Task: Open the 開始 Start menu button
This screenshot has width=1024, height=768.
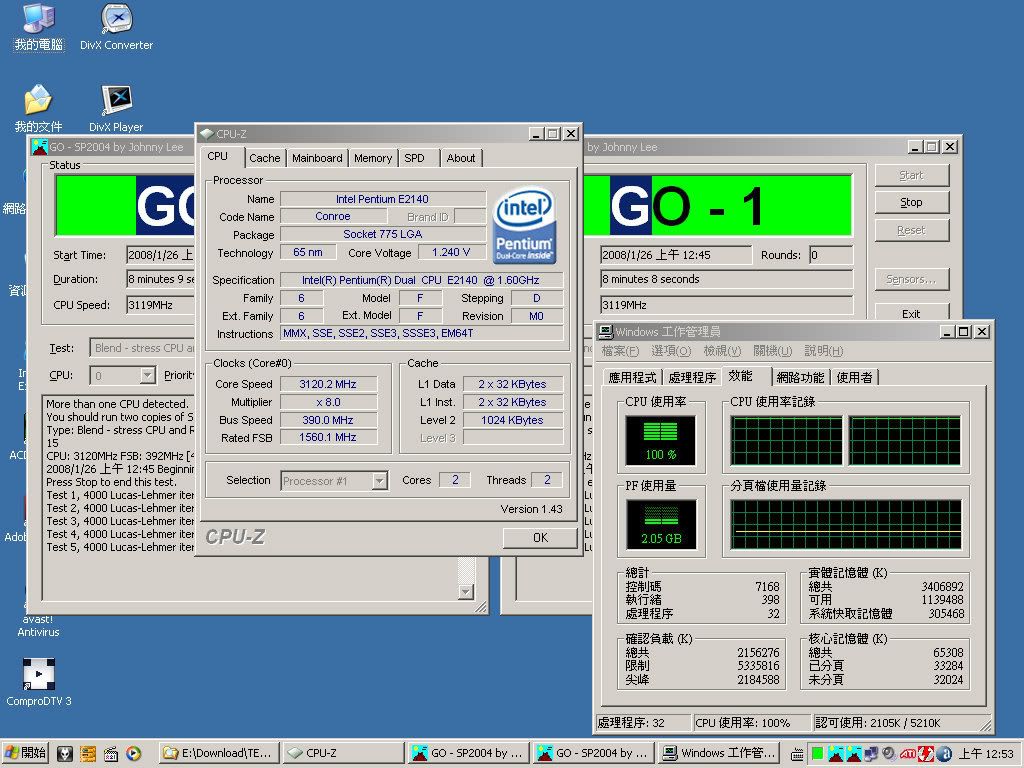Action: [x=26, y=753]
